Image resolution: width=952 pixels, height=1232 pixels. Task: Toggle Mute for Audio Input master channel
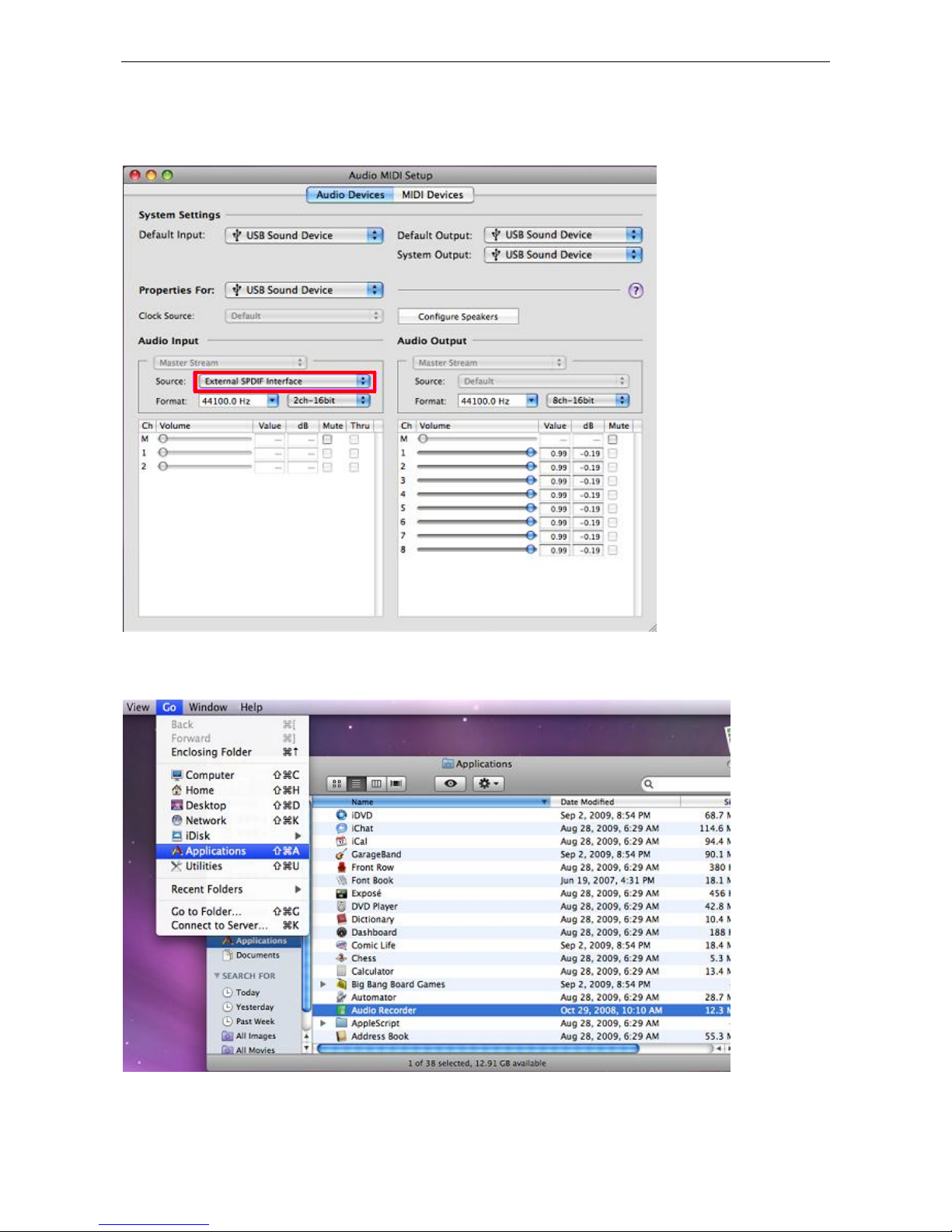tap(328, 439)
